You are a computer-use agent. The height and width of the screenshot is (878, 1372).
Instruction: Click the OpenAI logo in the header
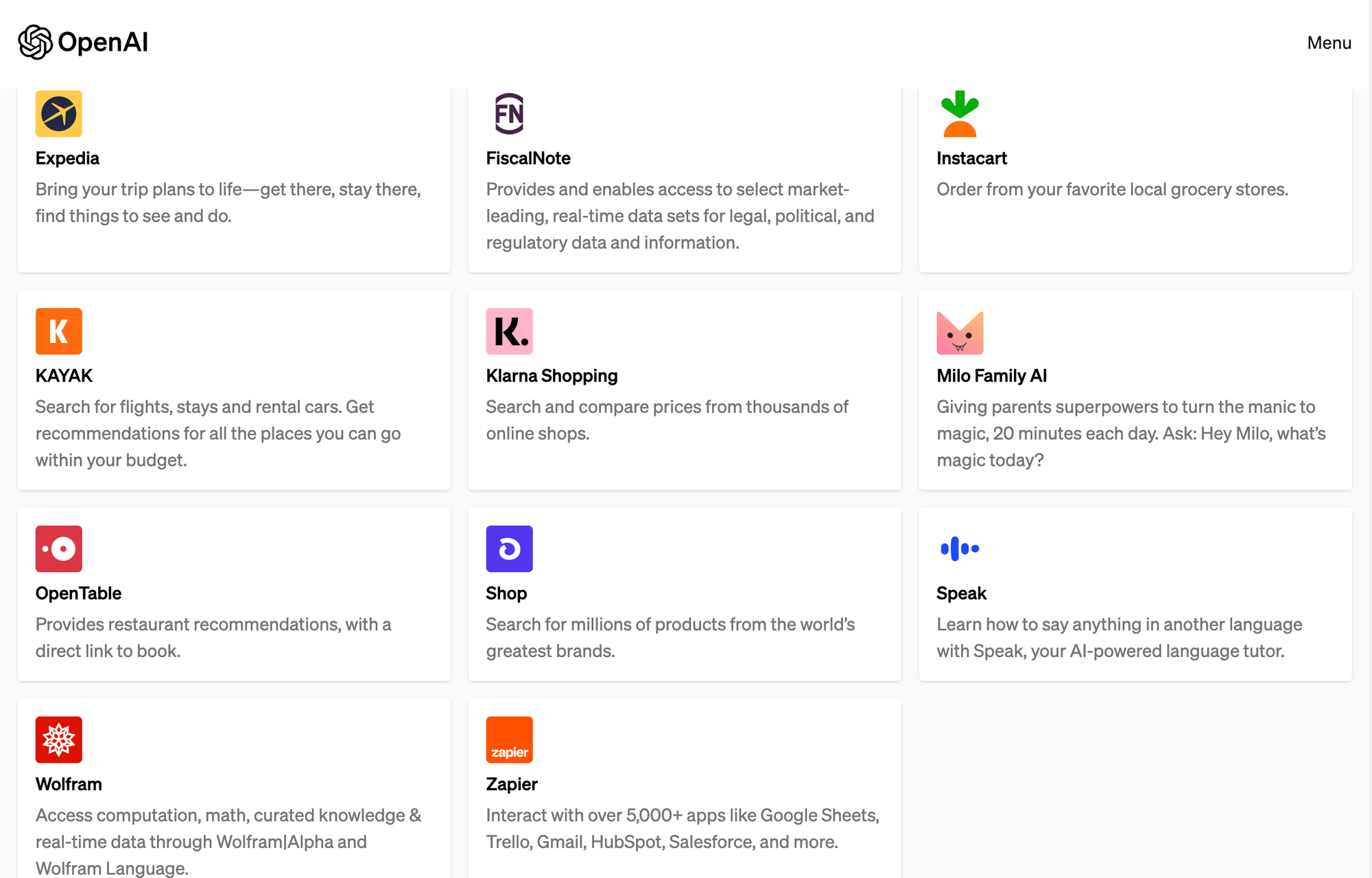click(x=82, y=42)
